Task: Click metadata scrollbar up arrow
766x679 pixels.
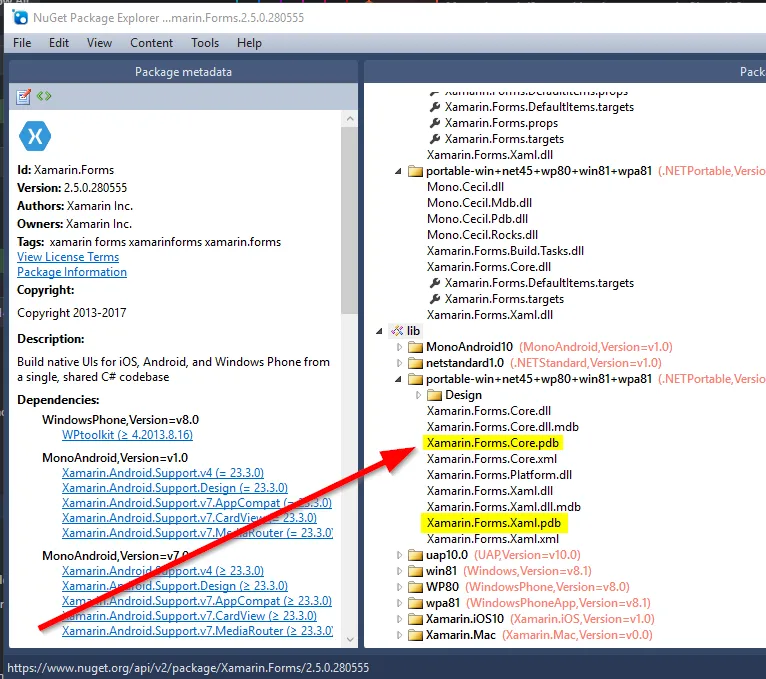Action: click(x=350, y=119)
